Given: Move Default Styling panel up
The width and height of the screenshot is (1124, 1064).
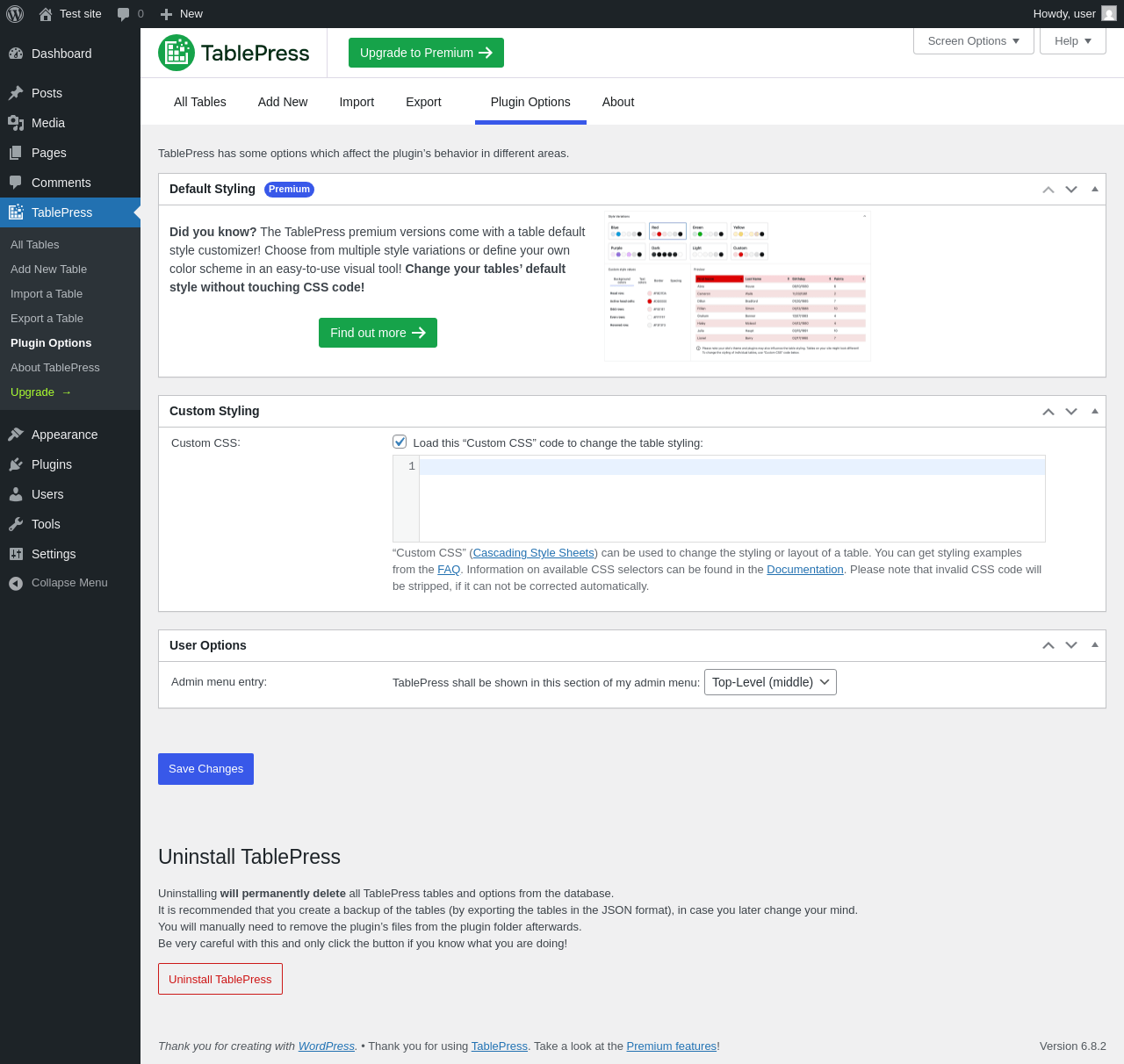Looking at the screenshot, I should (1048, 190).
